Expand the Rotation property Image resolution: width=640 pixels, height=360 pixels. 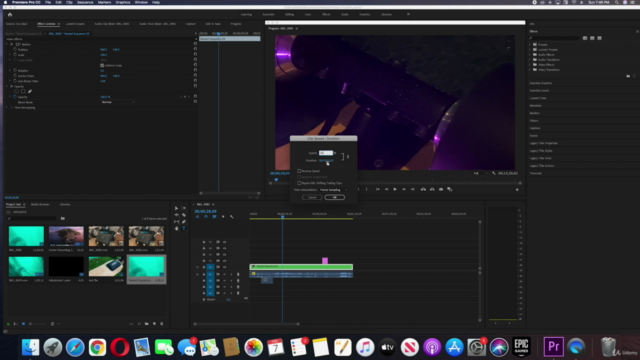point(10,71)
